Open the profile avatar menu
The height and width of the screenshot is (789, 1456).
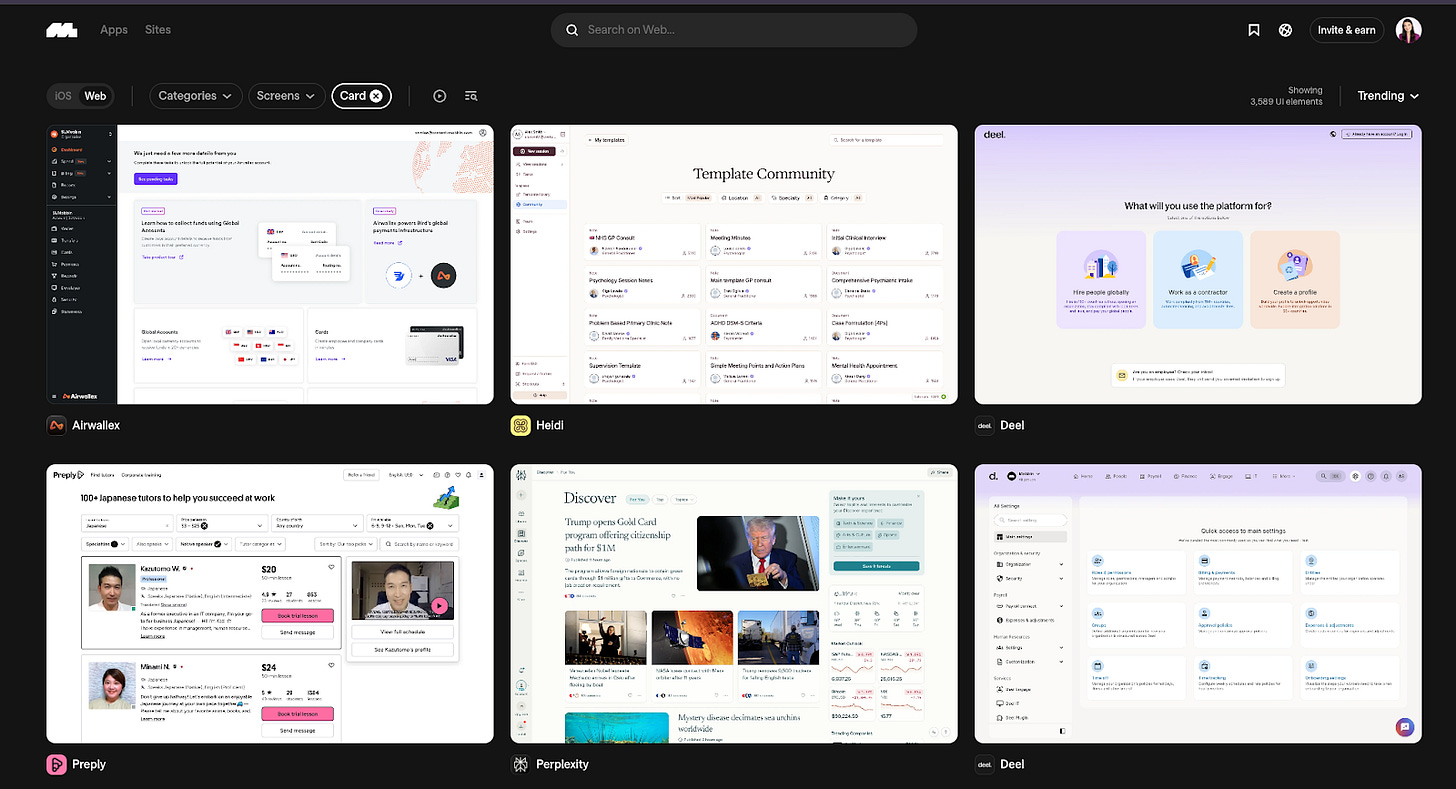tap(1409, 30)
